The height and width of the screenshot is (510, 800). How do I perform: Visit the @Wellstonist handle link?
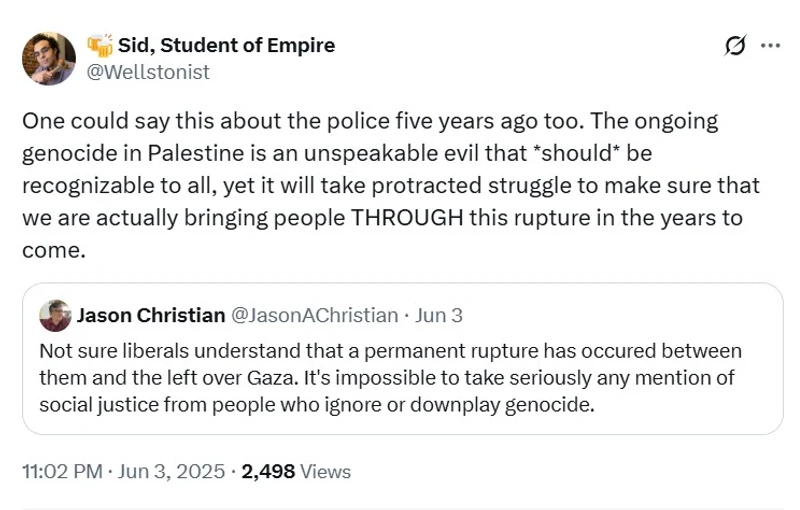pyautogui.click(x=148, y=71)
